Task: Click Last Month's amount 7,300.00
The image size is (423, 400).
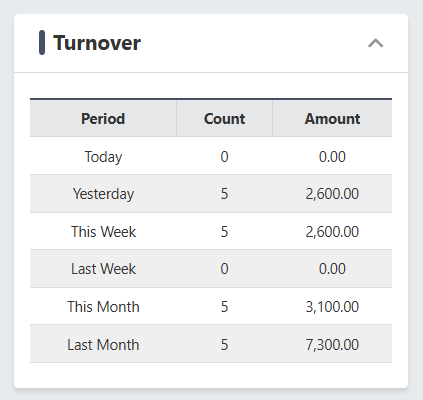Action: [332, 345]
